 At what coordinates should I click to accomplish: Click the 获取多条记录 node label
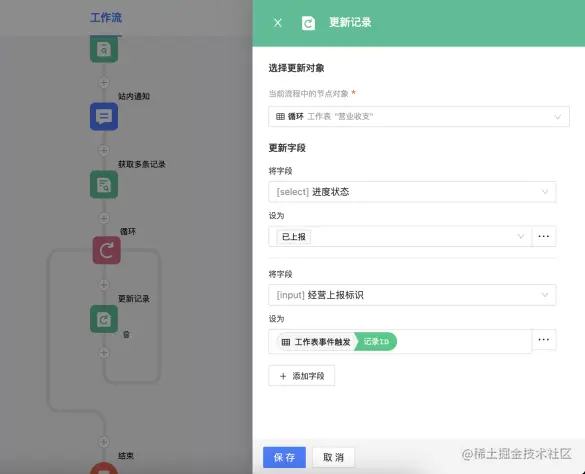pyautogui.click(x=141, y=164)
